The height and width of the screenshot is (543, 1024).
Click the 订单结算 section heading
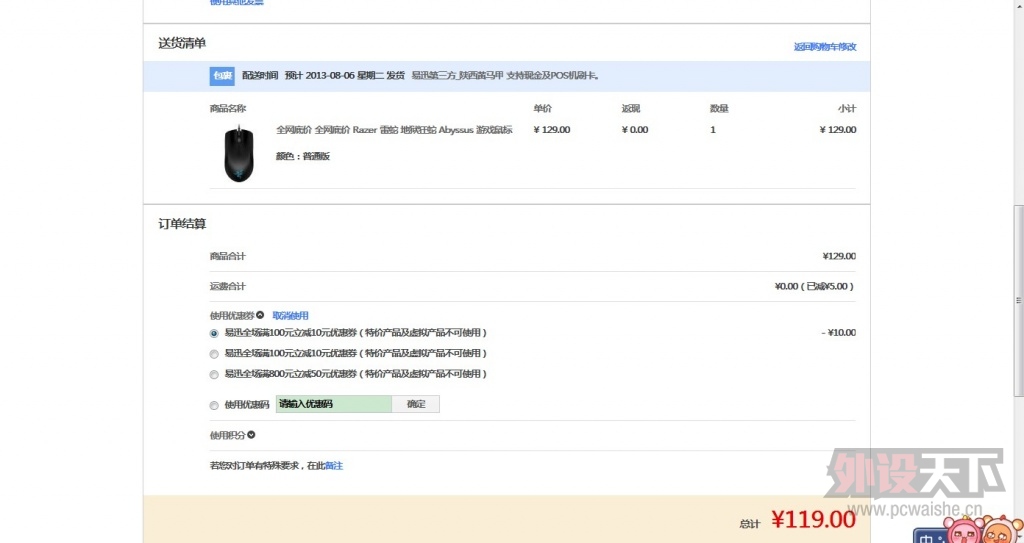tap(182, 223)
